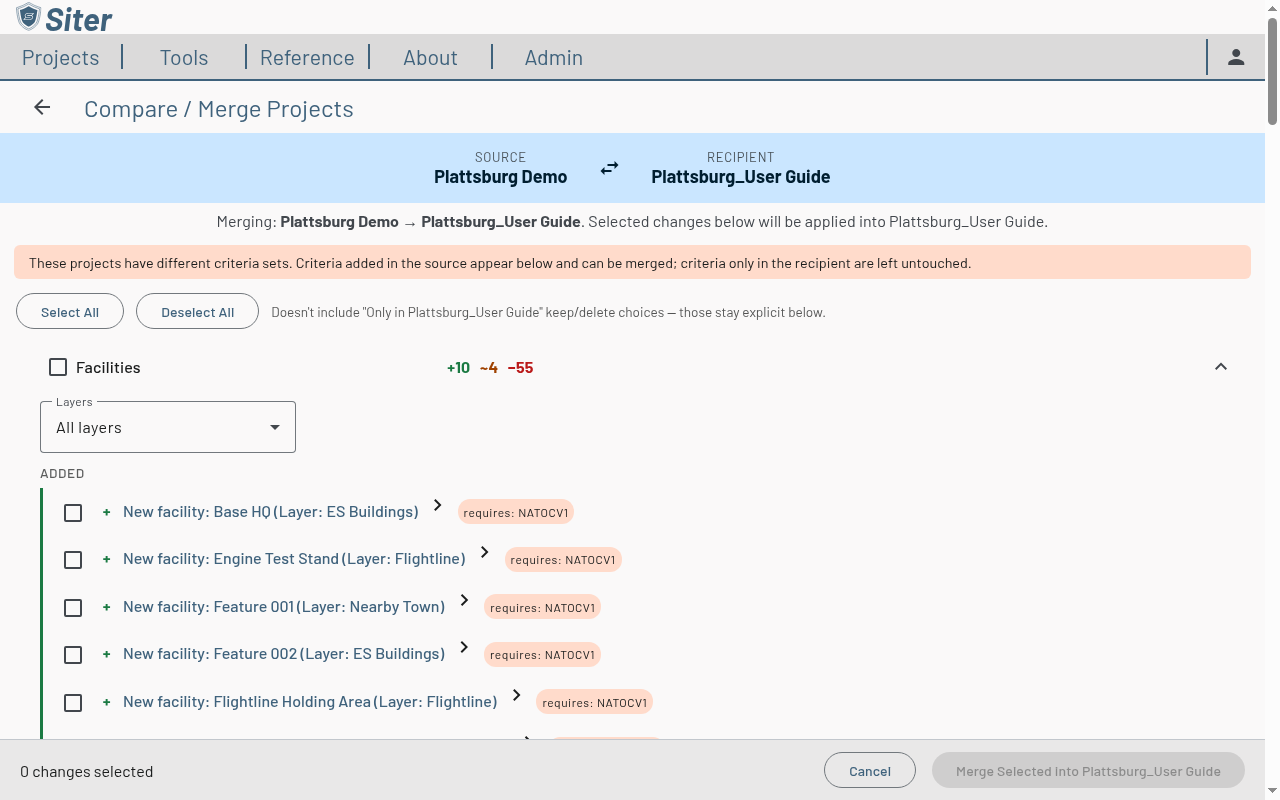Click the removed count −55 indicator

pyautogui.click(x=520, y=368)
